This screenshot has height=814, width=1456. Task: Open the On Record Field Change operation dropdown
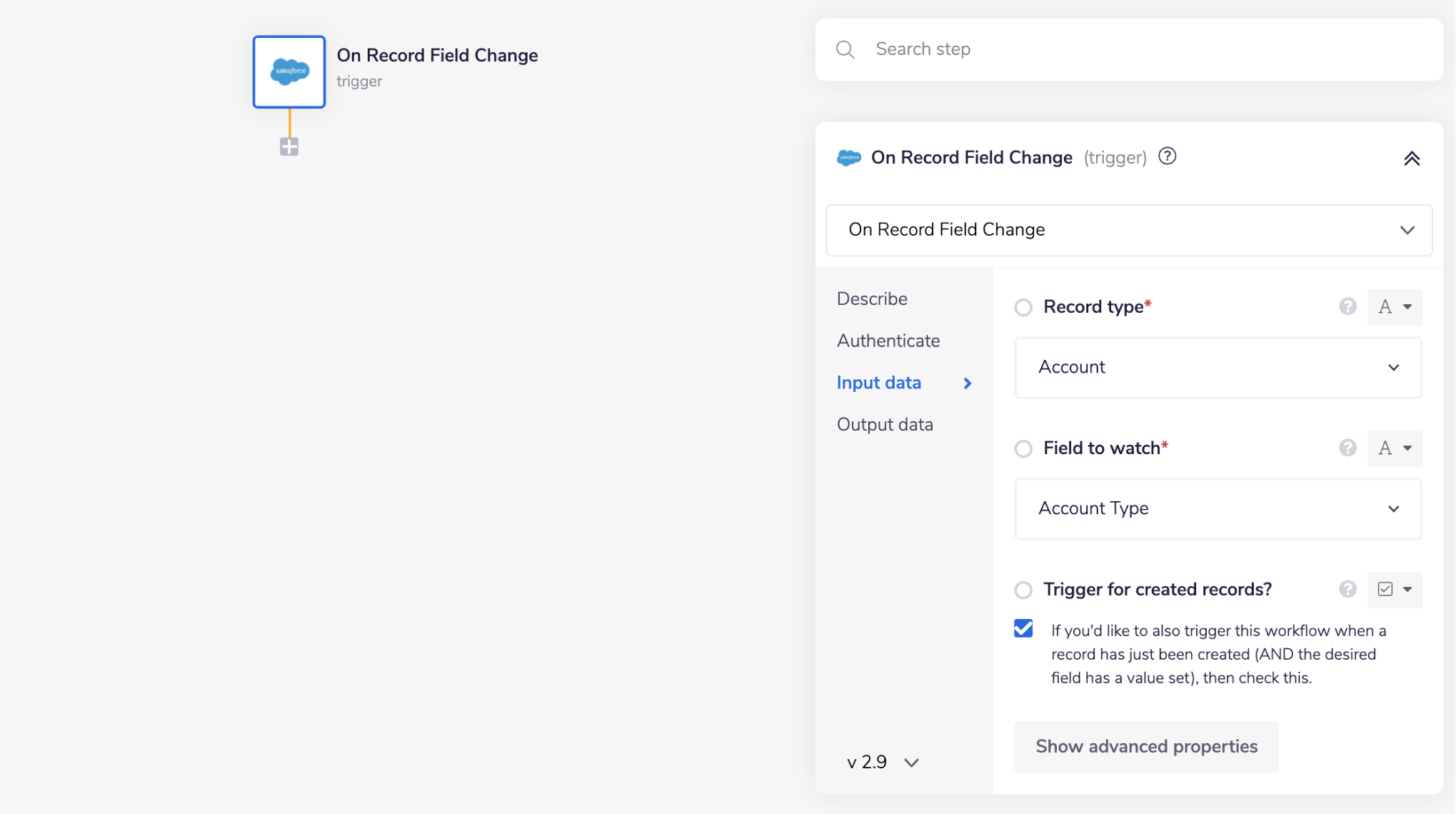tap(1128, 230)
